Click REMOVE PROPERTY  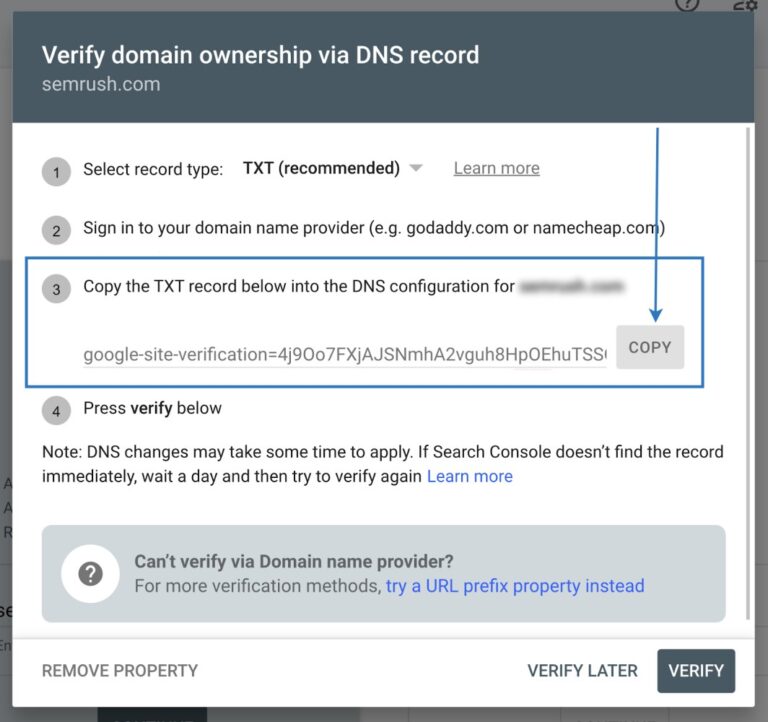point(120,671)
